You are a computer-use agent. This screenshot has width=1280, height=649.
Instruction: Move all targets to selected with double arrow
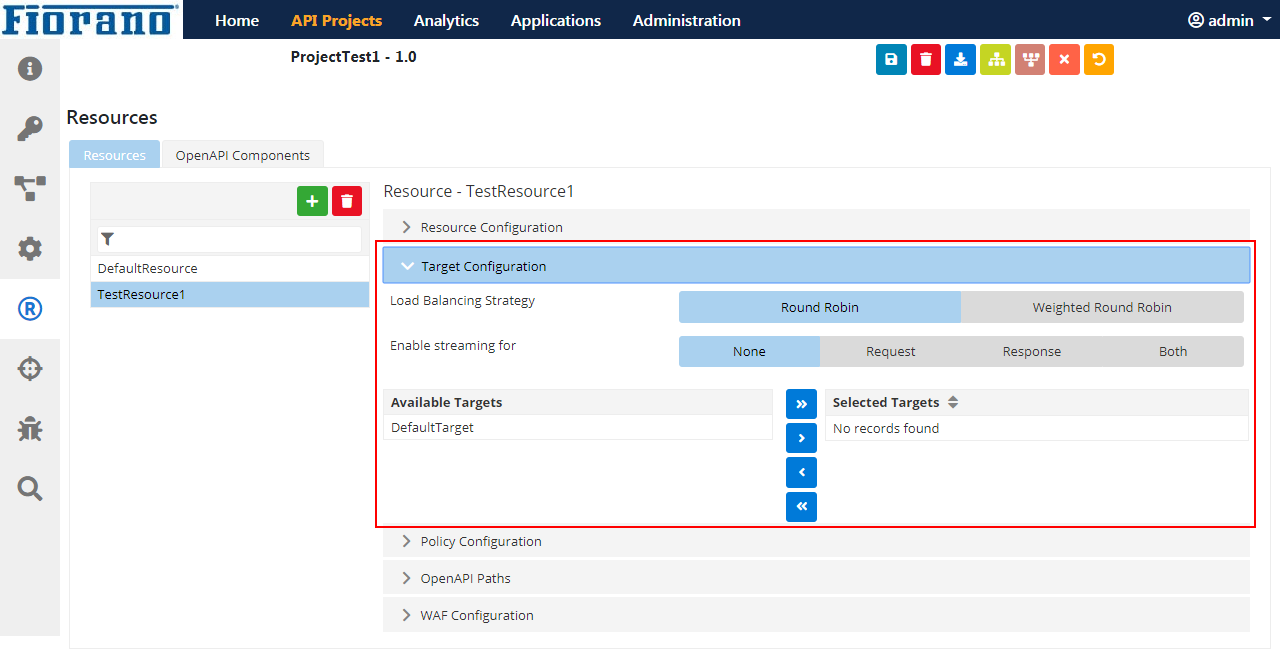tap(801, 404)
